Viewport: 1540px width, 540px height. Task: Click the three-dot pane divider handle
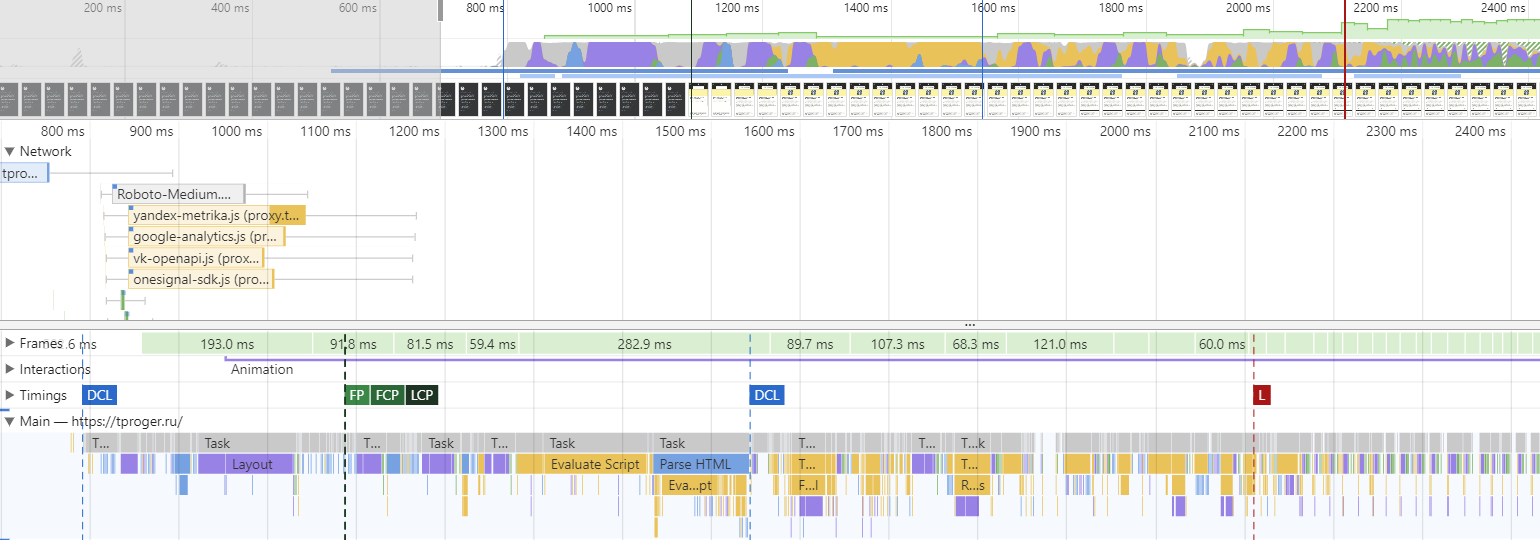(x=969, y=325)
